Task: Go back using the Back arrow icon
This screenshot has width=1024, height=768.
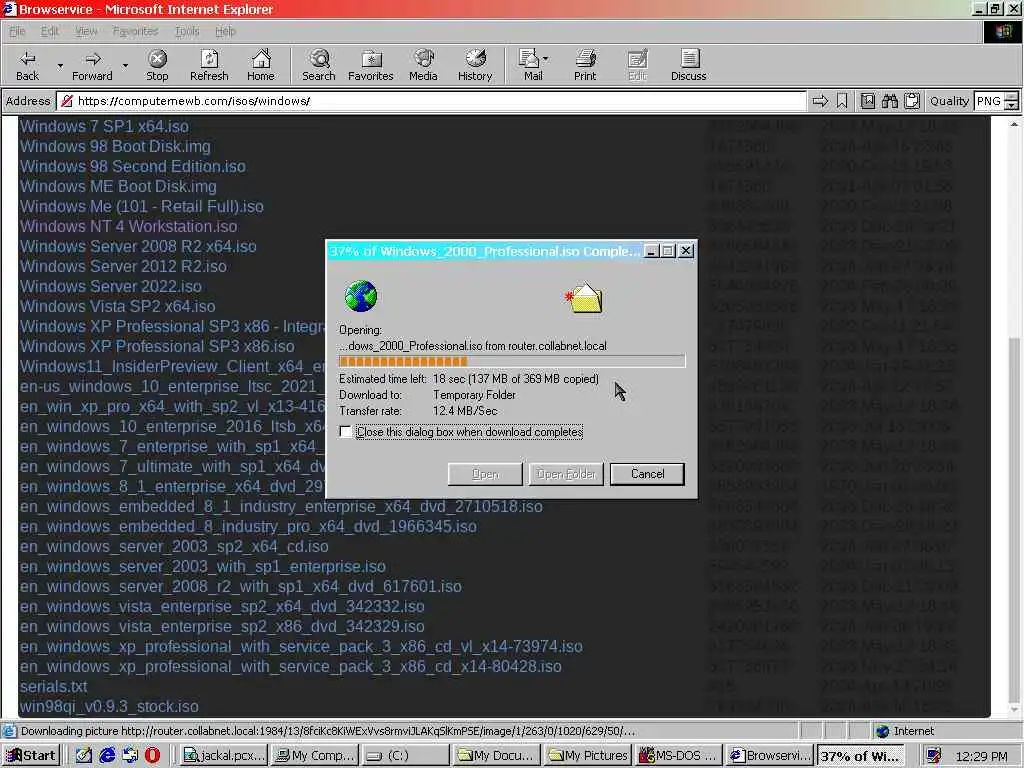Action: [x=27, y=65]
